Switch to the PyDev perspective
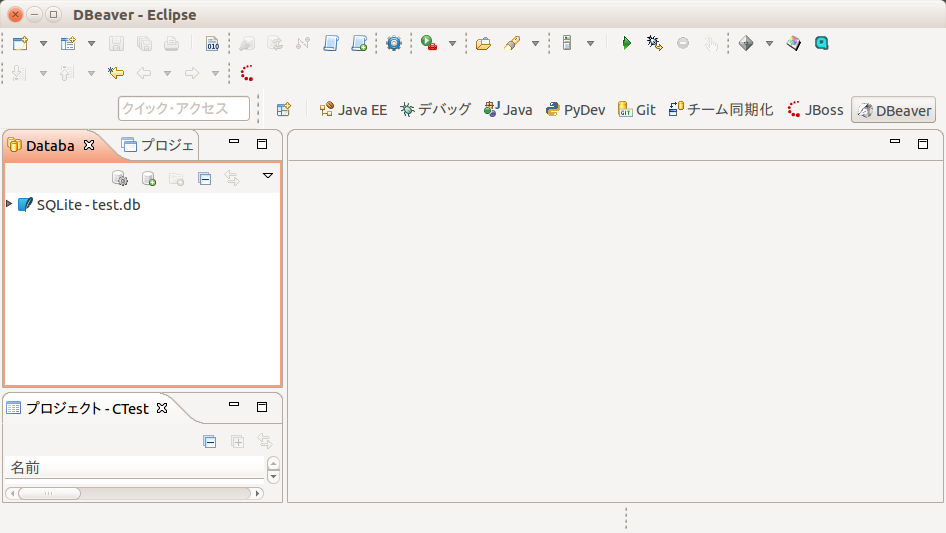This screenshot has width=946, height=533. point(575,110)
